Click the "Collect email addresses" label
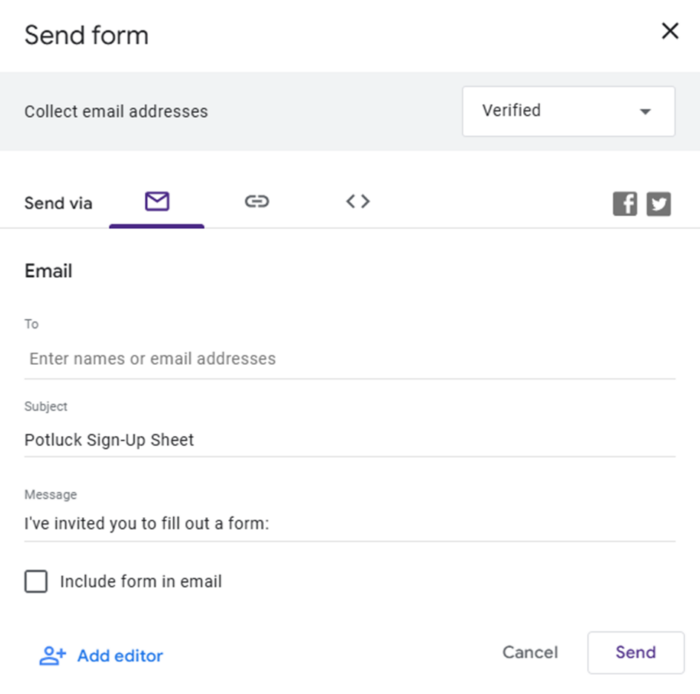Viewport: 700px width, 694px height. point(116,111)
